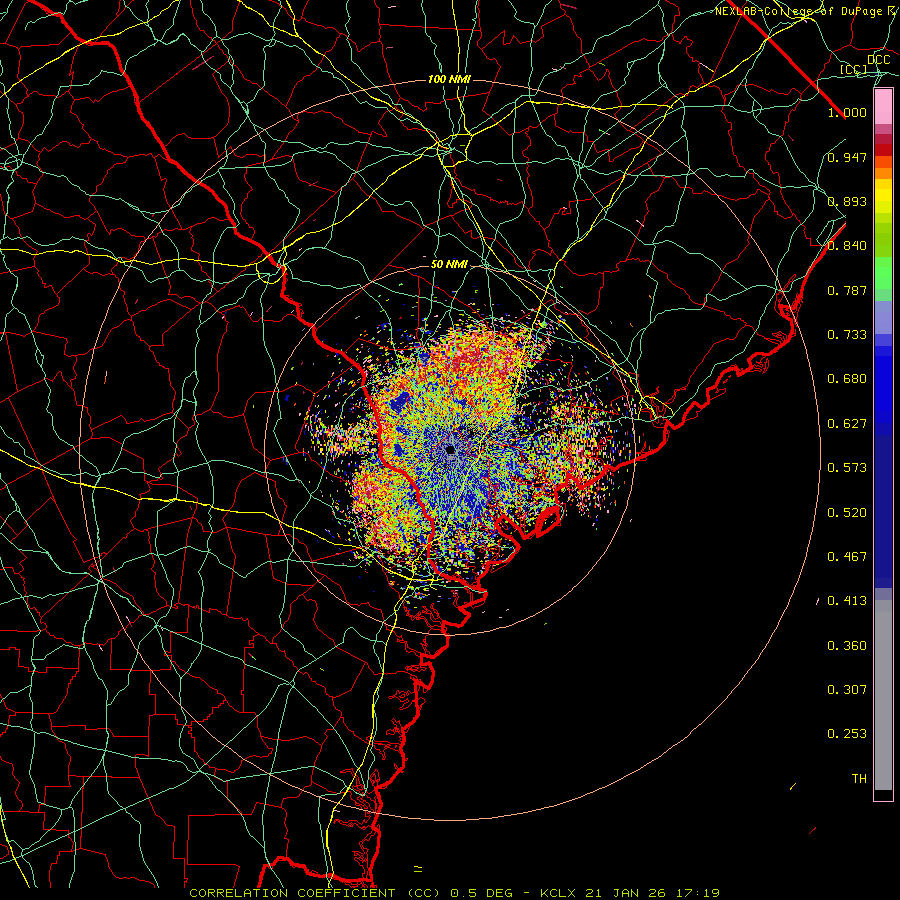Click the 0.307 color scale label

pos(847,690)
